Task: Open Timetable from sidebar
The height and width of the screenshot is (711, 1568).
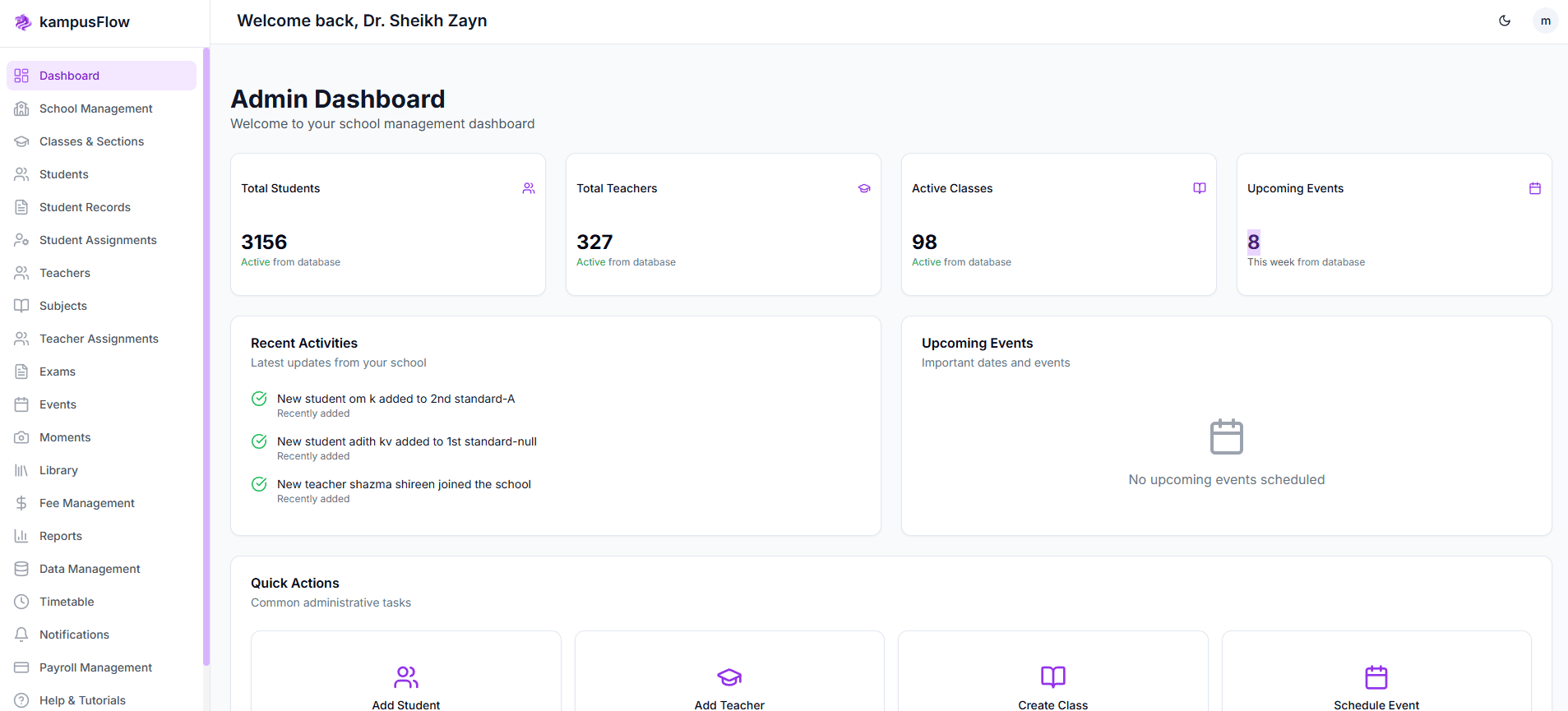Action: (x=101, y=602)
